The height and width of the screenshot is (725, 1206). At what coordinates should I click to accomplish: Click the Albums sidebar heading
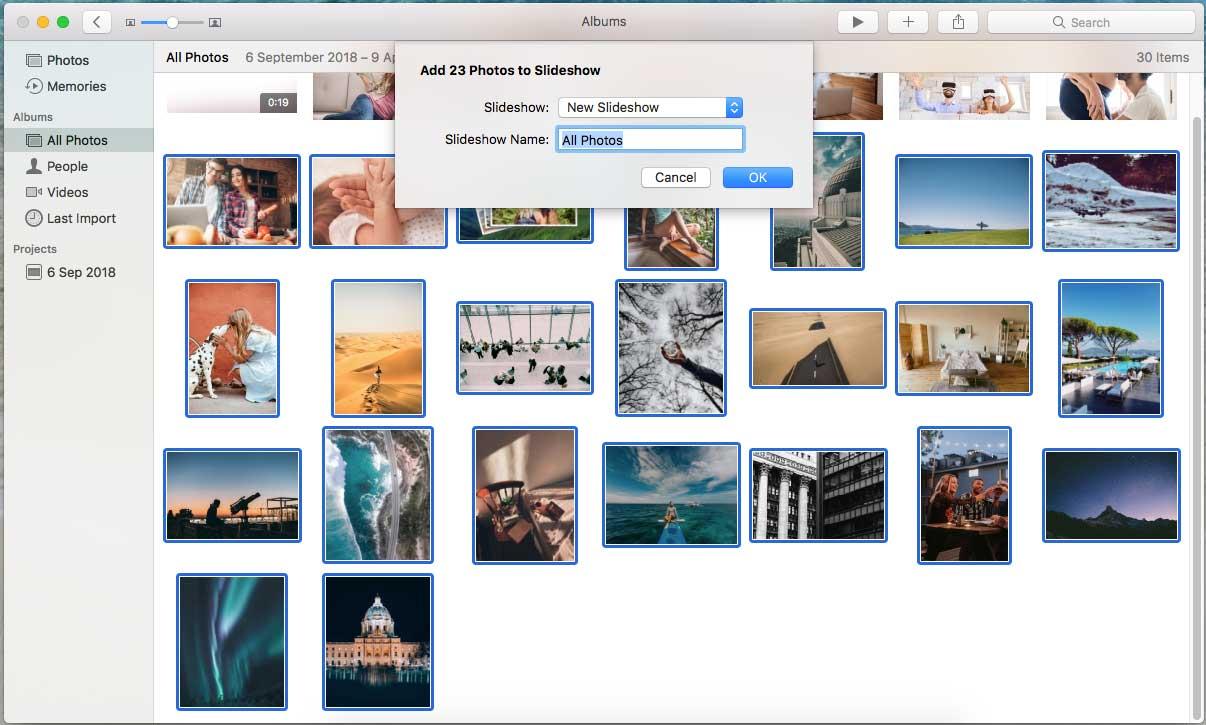pyautogui.click(x=33, y=117)
